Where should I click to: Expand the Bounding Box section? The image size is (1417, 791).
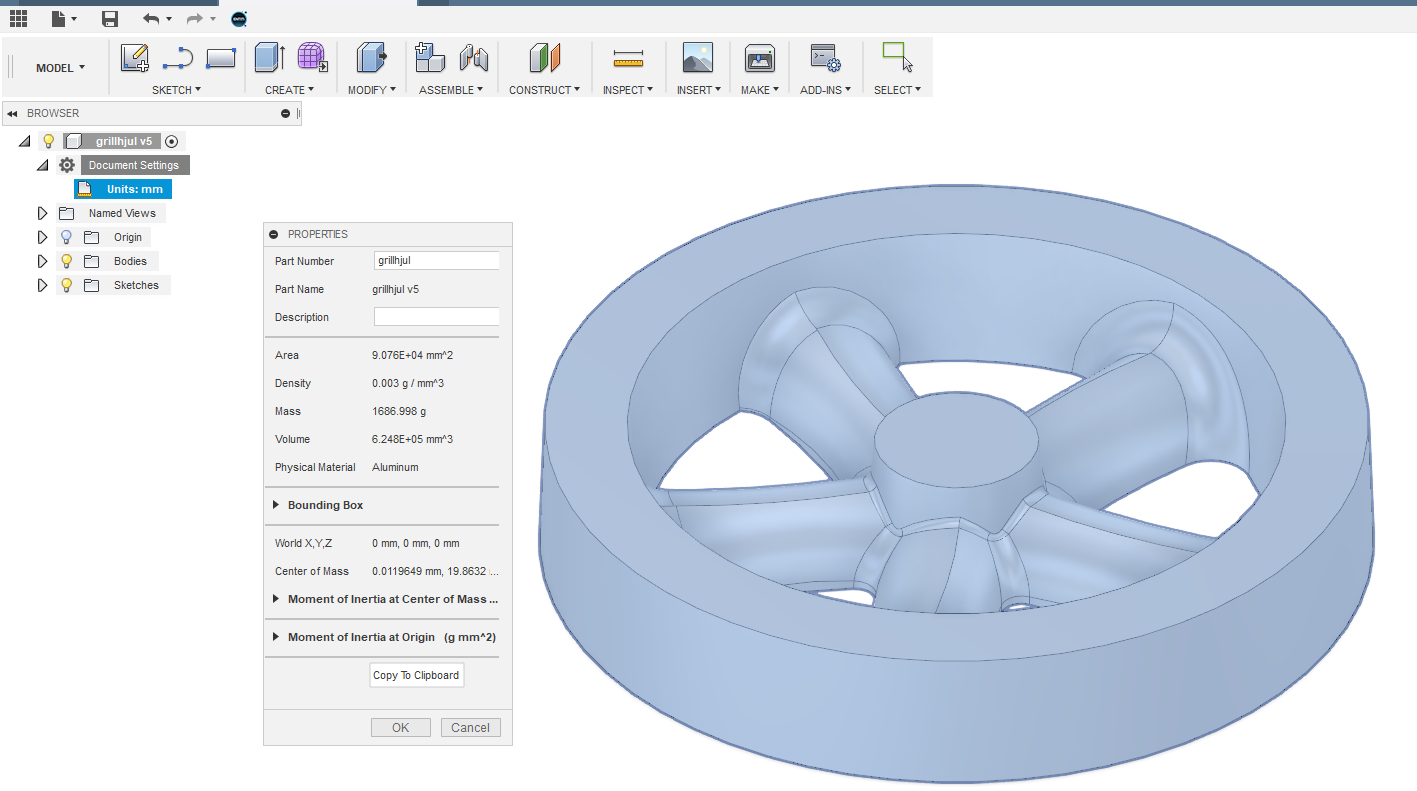click(x=276, y=505)
